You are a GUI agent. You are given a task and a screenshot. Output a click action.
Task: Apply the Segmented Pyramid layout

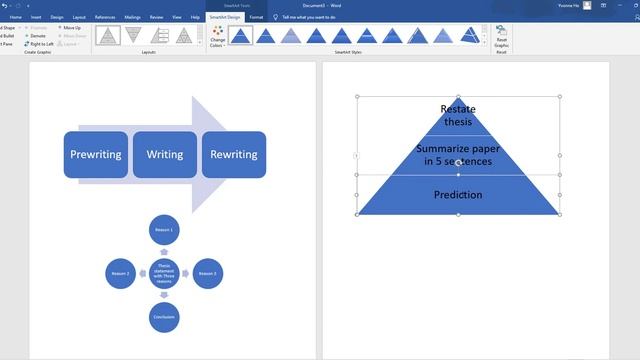click(184, 35)
